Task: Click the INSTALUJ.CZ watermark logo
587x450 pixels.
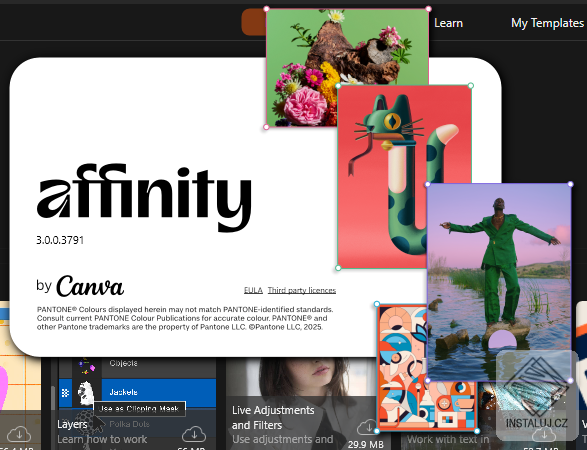Action: click(x=537, y=395)
